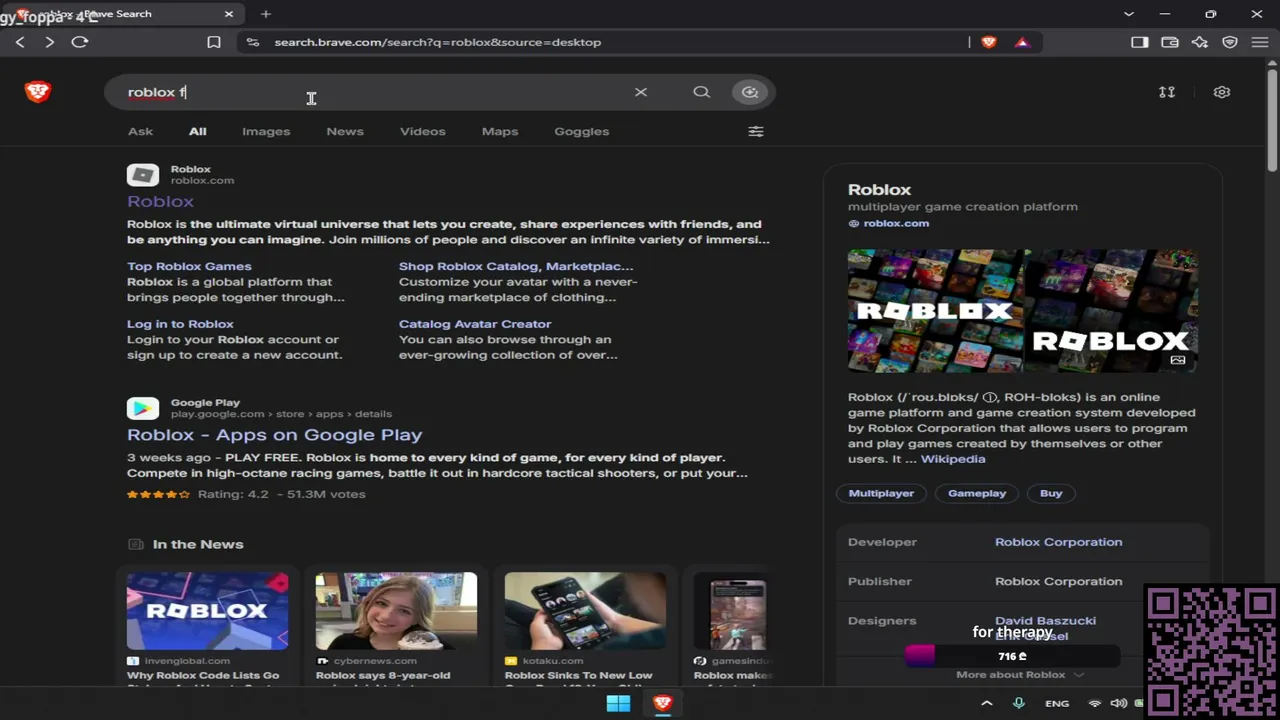Bookmark this page with the bookmark icon
Viewport: 1280px width, 720px height.
[x=213, y=42]
